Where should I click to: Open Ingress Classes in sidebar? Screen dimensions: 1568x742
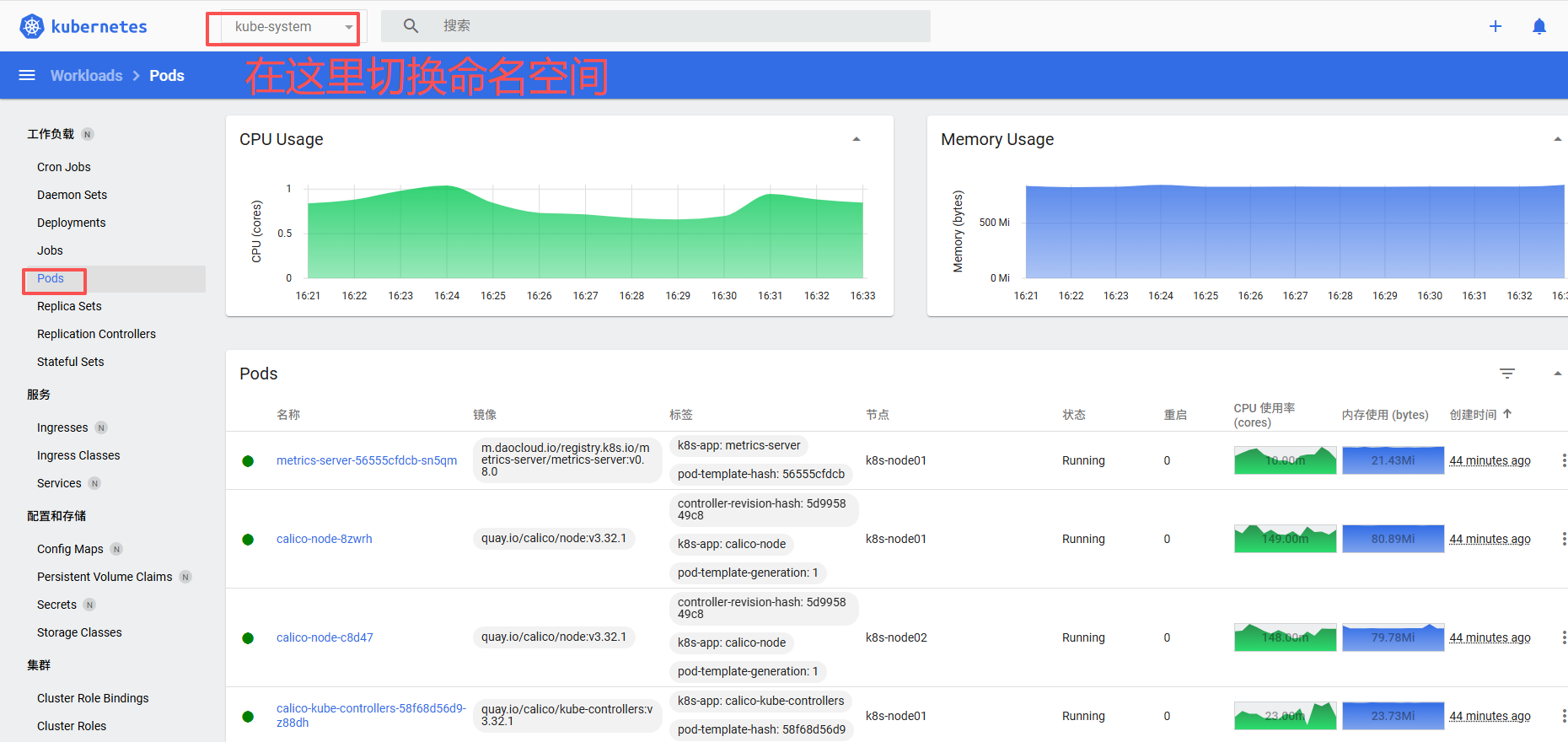pos(78,455)
